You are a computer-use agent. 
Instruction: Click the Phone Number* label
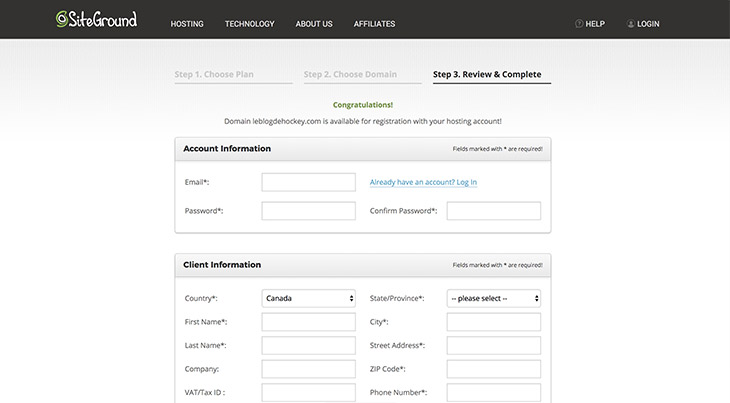398,393
